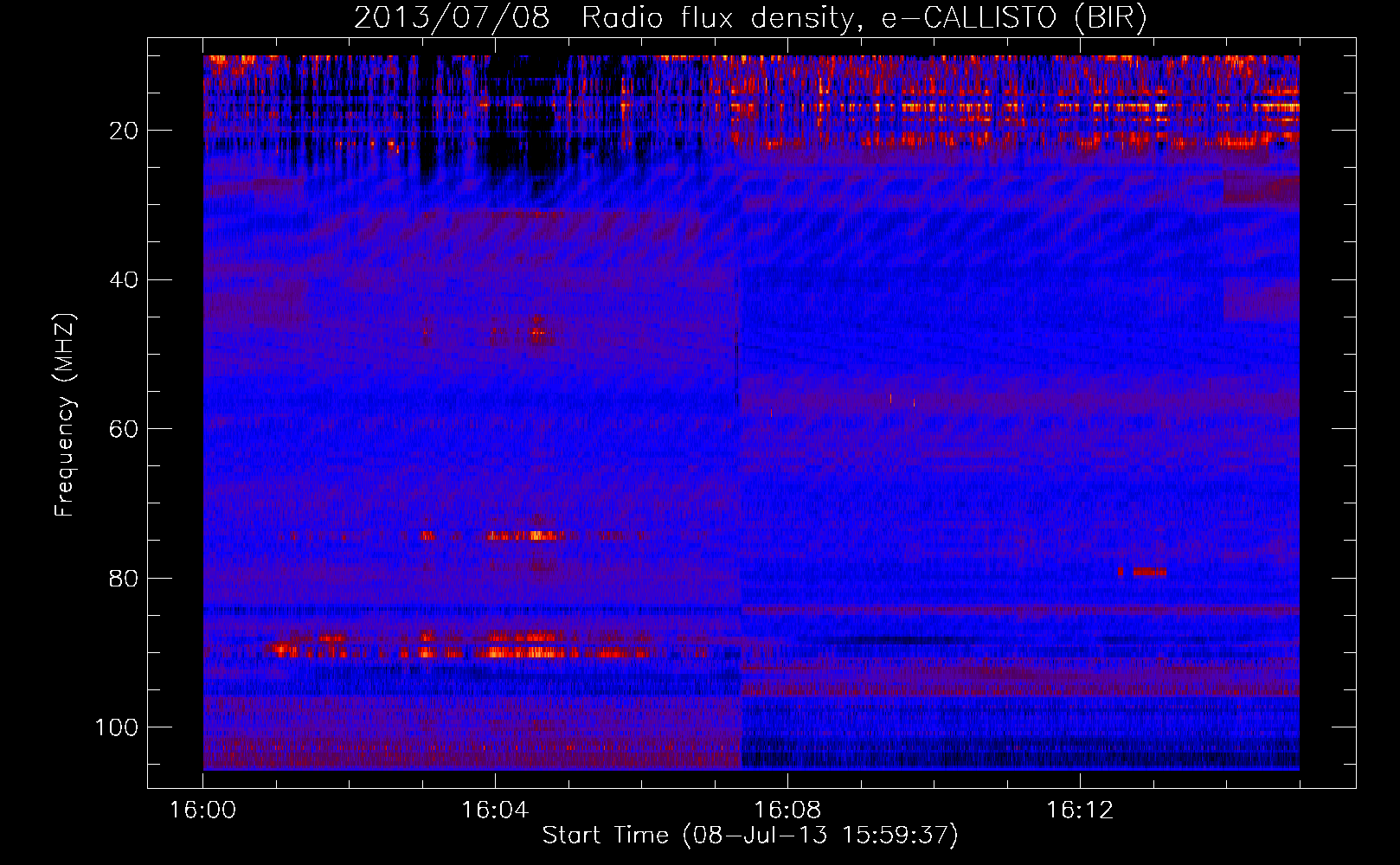Click the '20' frequency tick label
Screen dimensions: 1400x865
coord(125,131)
